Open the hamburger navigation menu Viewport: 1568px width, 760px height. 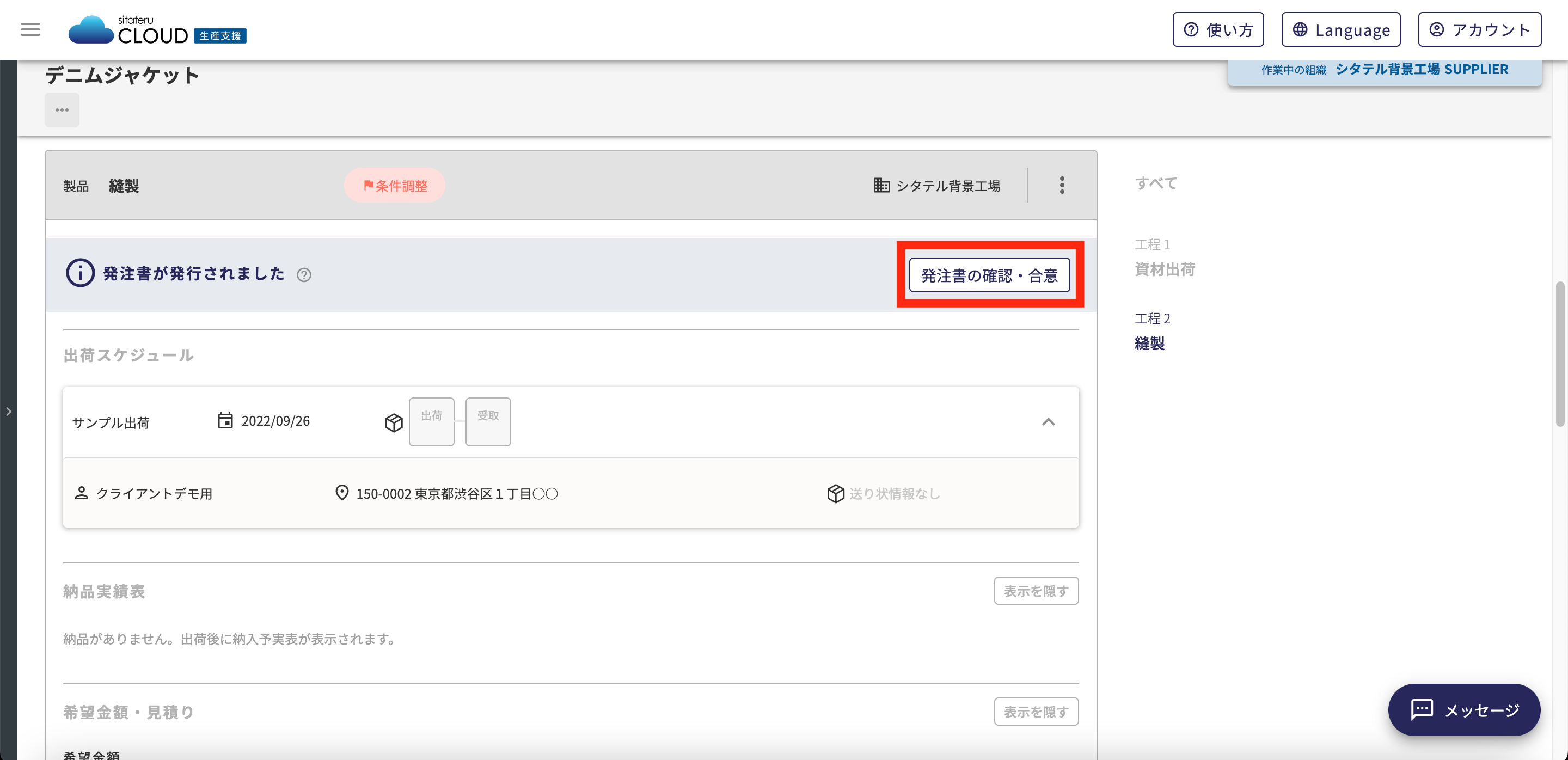coord(30,29)
